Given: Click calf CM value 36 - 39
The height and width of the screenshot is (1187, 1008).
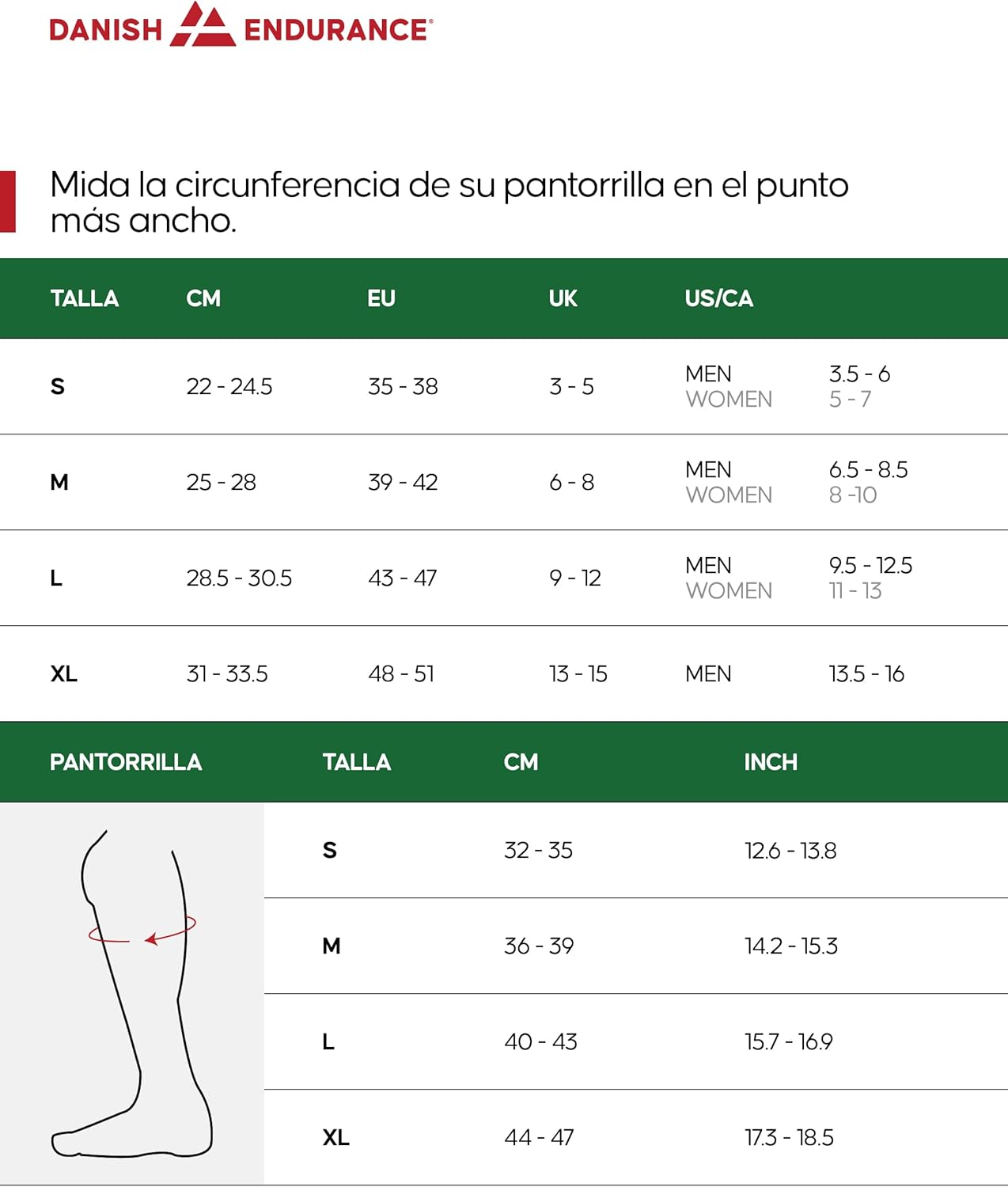Looking at the screenshot, I should (539, 946).
